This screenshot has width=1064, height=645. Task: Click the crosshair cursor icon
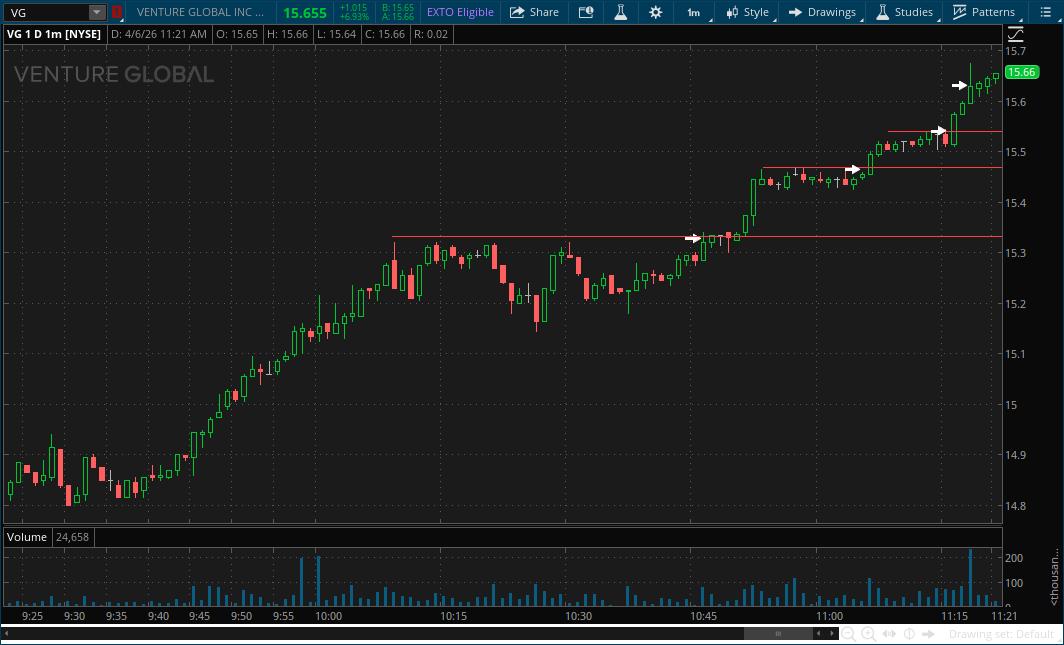point(909,634)
